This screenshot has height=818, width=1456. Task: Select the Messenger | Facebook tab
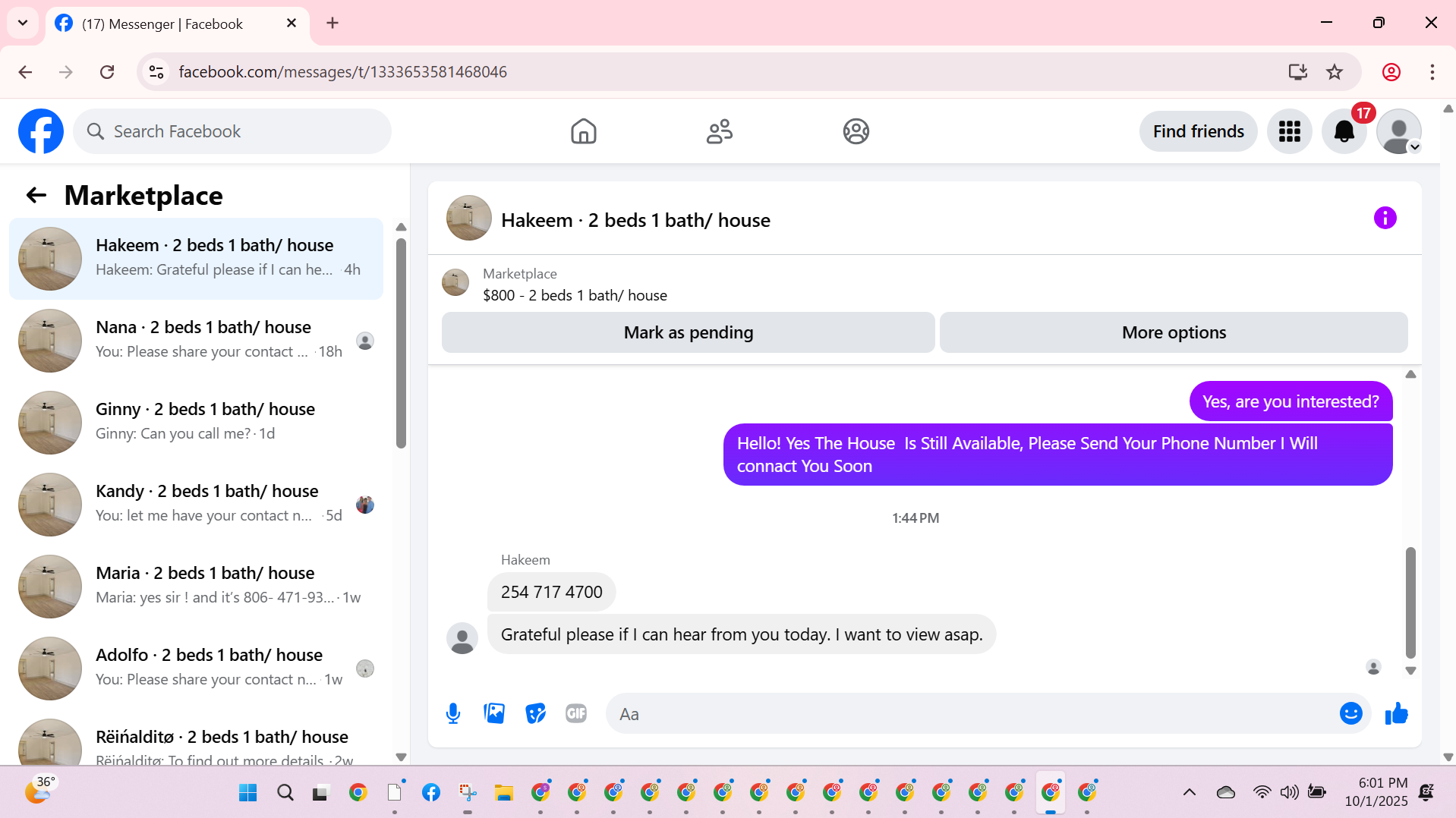[178, 24]
